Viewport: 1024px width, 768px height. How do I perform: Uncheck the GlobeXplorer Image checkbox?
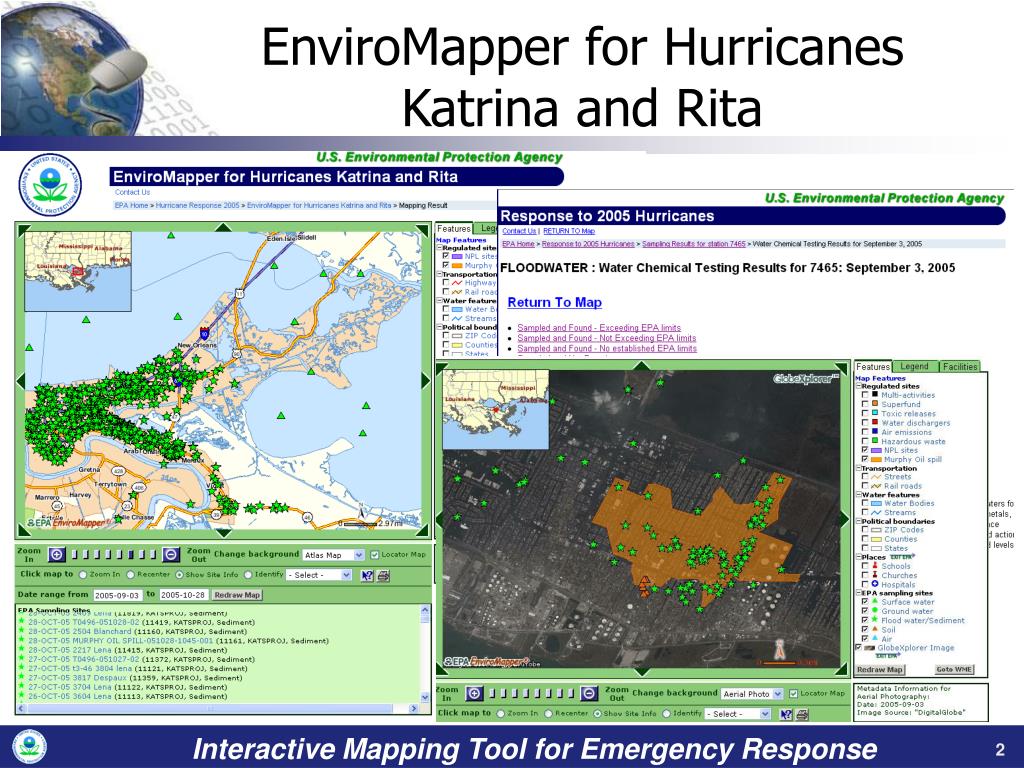[859, 648]
